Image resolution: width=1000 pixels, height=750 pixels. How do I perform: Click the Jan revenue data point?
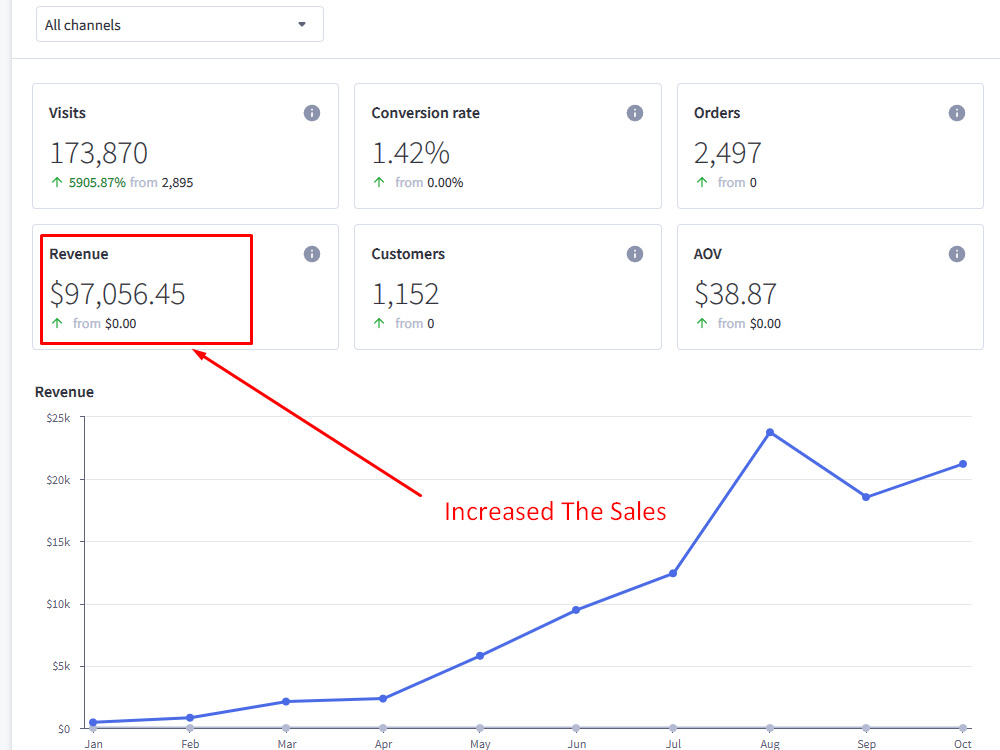point(93,722)
